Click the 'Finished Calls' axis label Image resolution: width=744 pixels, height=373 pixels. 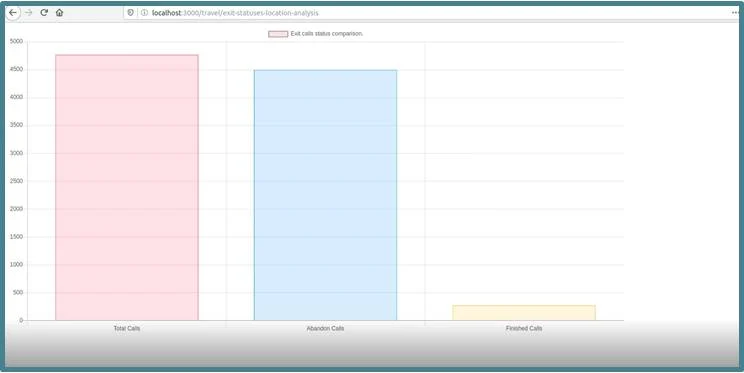coord(524,328)
